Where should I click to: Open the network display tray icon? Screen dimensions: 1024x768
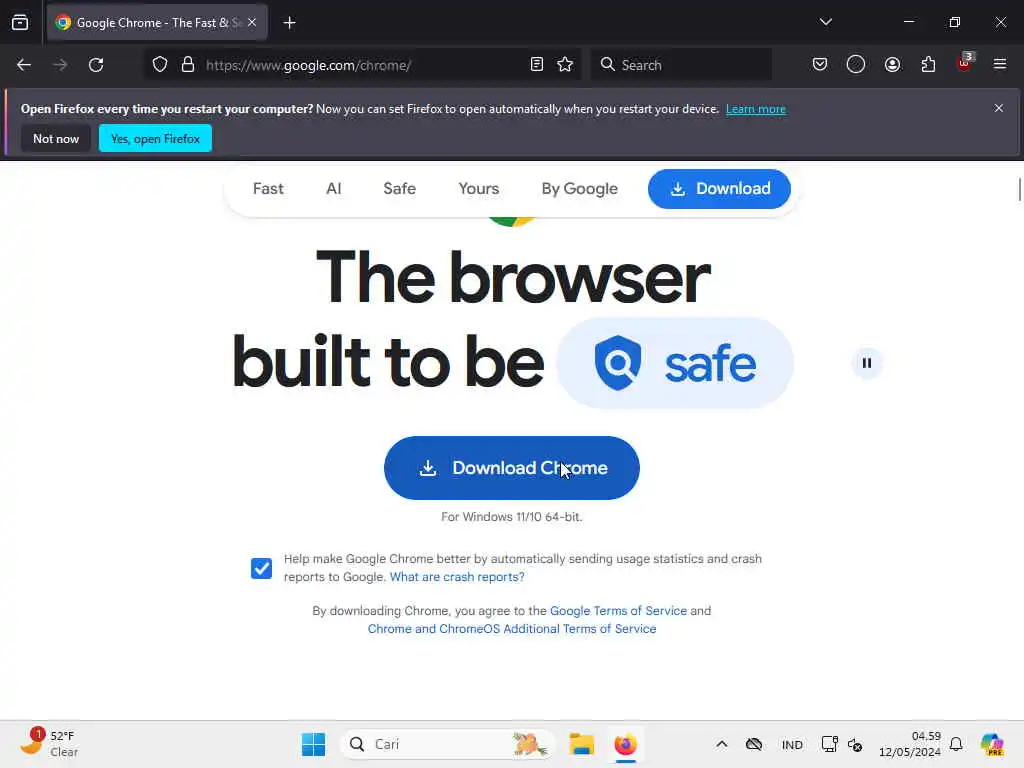click(x=829, y=744)
